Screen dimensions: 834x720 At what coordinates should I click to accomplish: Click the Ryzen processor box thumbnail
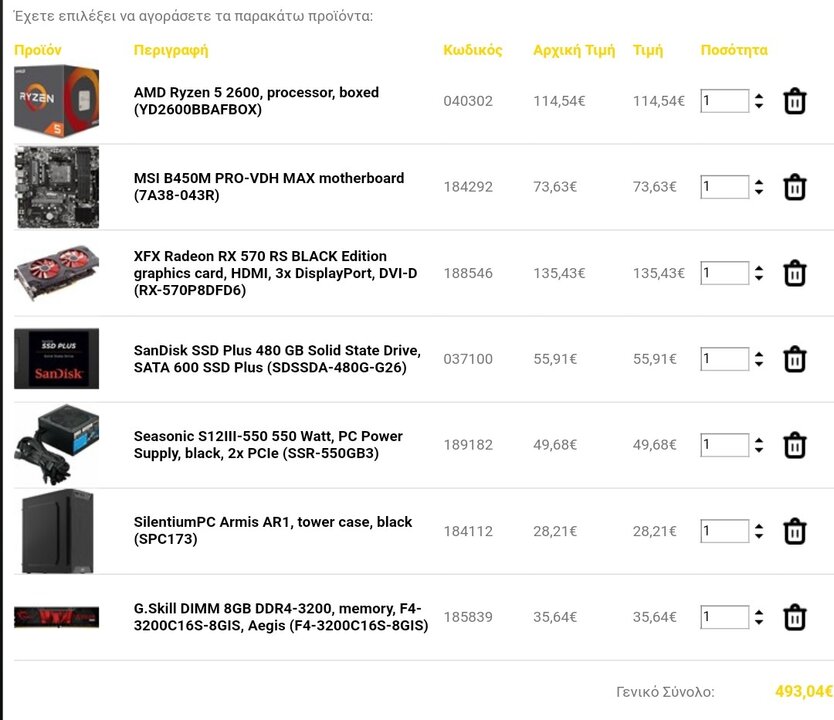tap(56, 101)
